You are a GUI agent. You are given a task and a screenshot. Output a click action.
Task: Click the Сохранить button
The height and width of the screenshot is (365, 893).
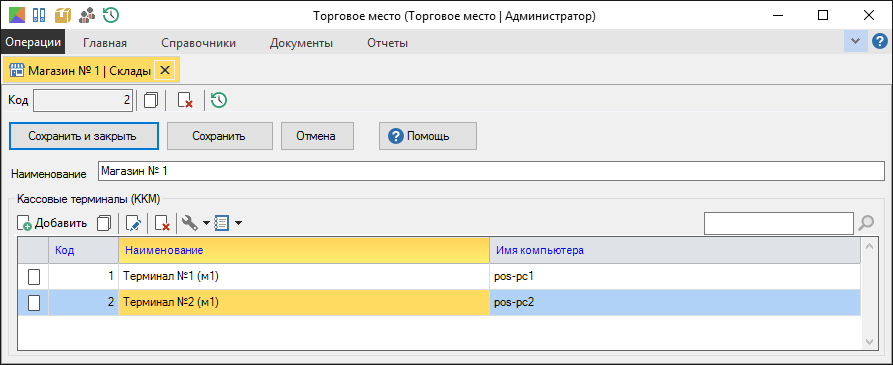pyautogui.click(x=219, y=136)
